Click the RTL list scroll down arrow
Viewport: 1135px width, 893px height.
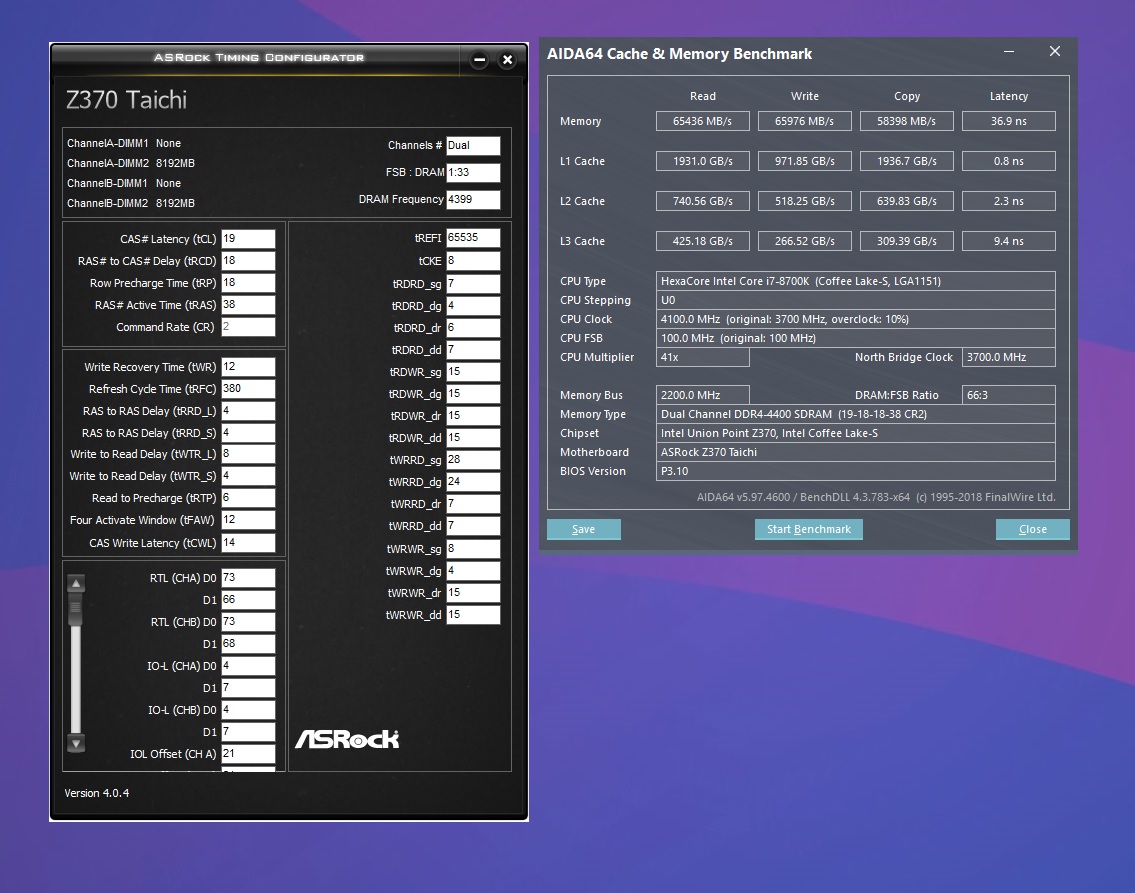coord(76,742)
